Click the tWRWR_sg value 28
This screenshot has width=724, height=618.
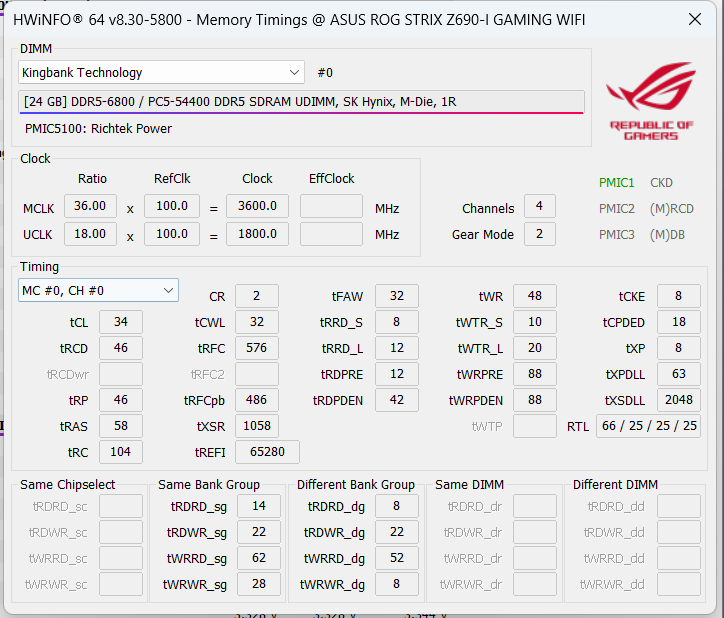click(259, 584)
